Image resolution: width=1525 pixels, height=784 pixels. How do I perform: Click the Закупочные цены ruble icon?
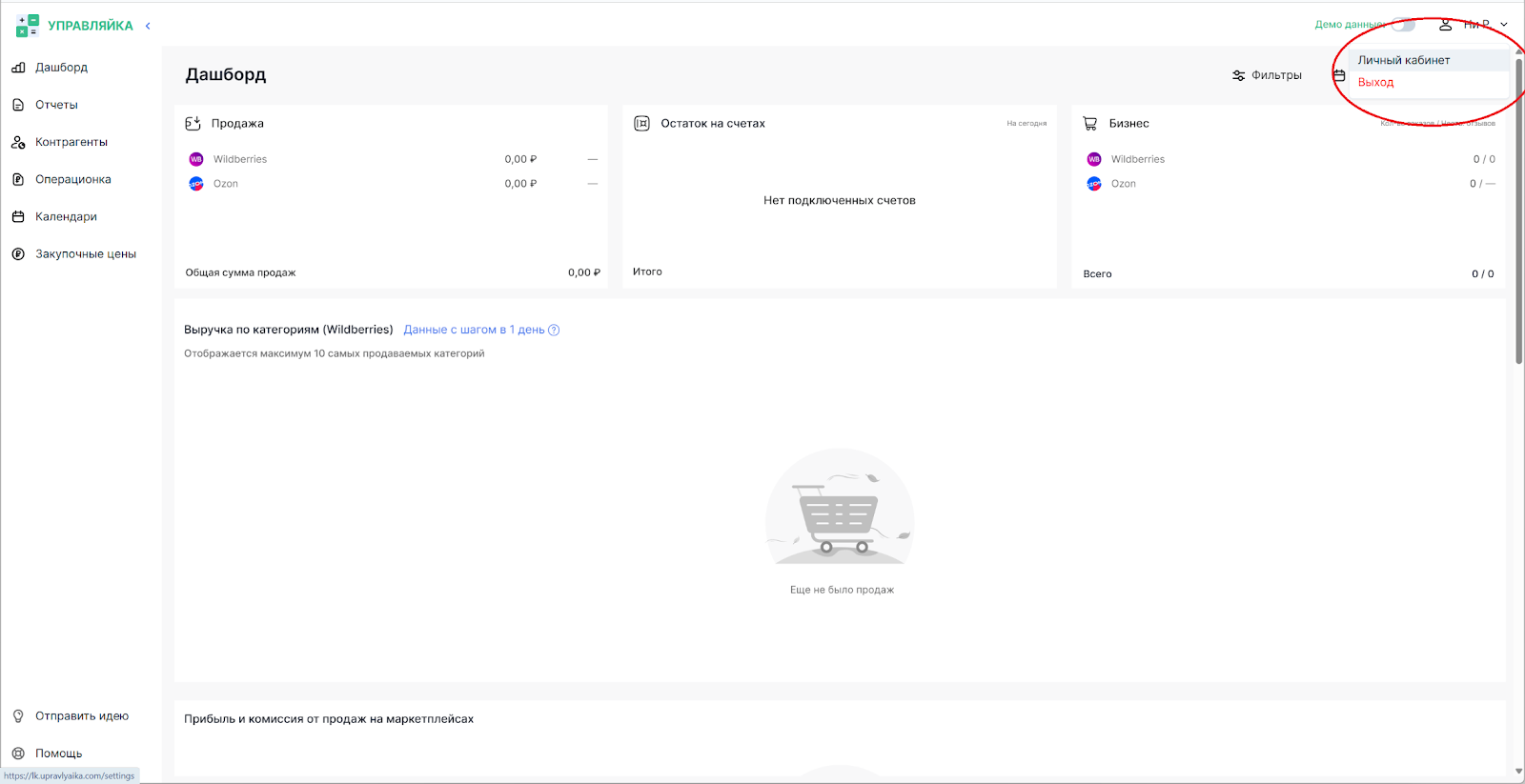[18, 254]
